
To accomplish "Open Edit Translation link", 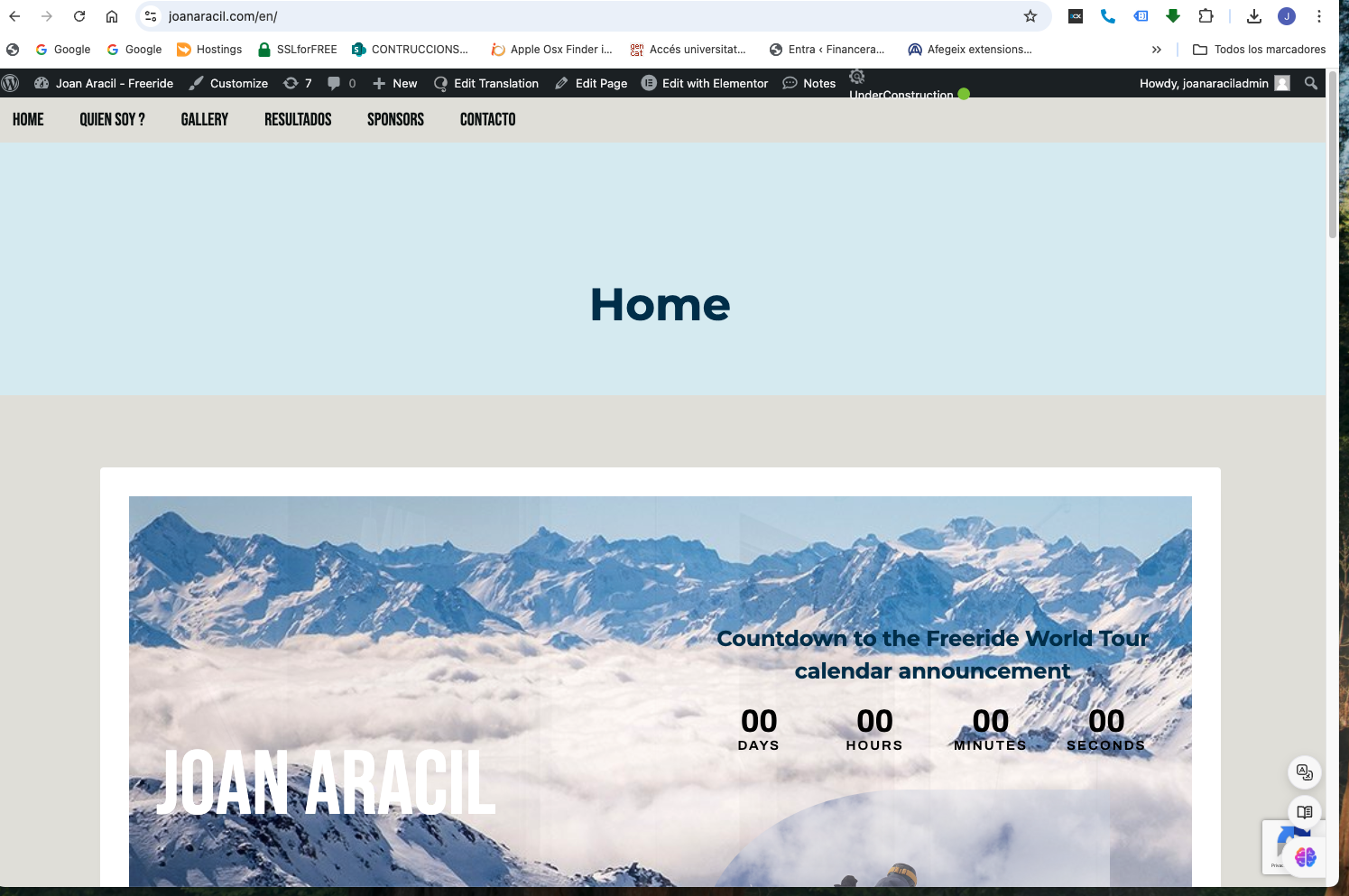I will [x=485, y=83].
